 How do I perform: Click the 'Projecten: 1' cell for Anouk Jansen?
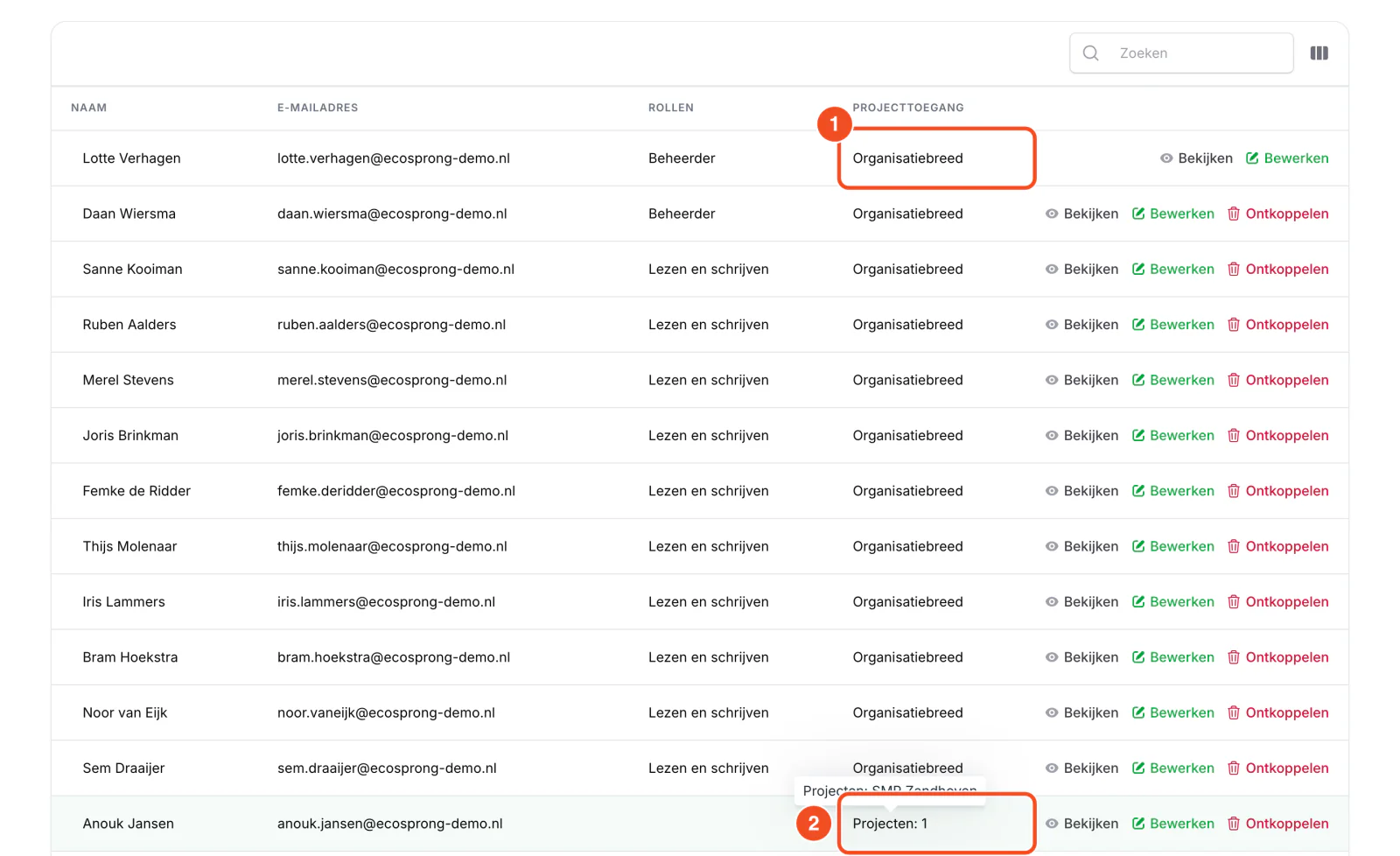890,824
